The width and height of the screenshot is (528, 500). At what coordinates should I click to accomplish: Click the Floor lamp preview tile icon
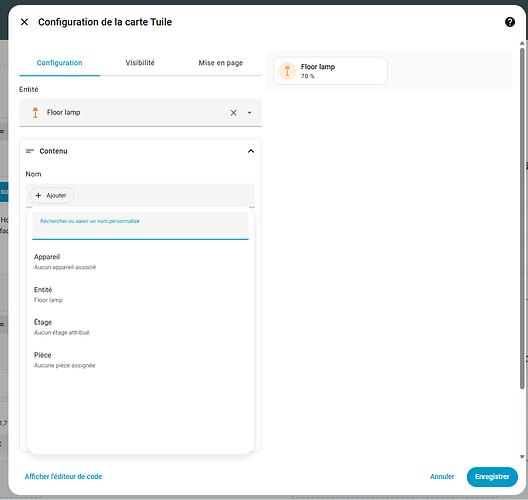click(287, 71)
